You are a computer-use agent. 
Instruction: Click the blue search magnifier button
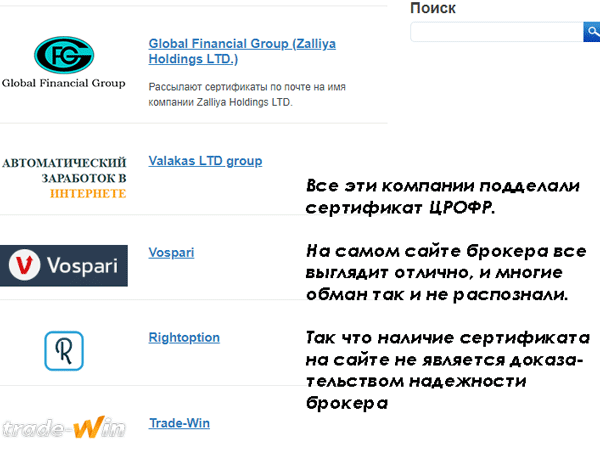click(592, 32)
